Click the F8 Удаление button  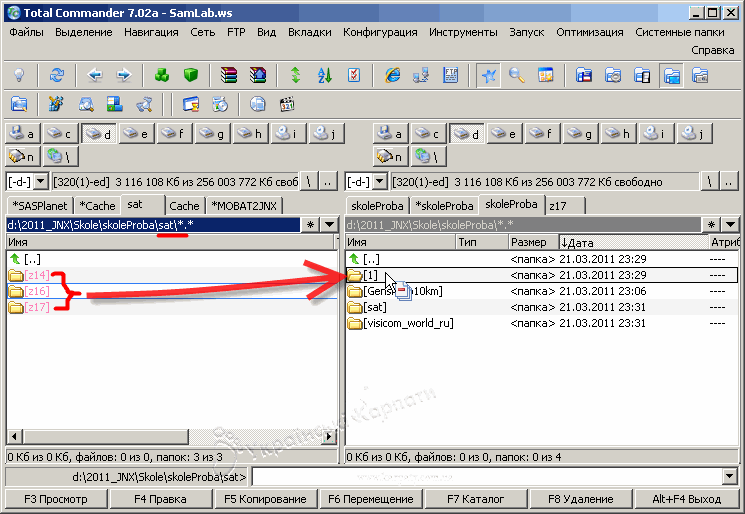(x=581, y=499)
